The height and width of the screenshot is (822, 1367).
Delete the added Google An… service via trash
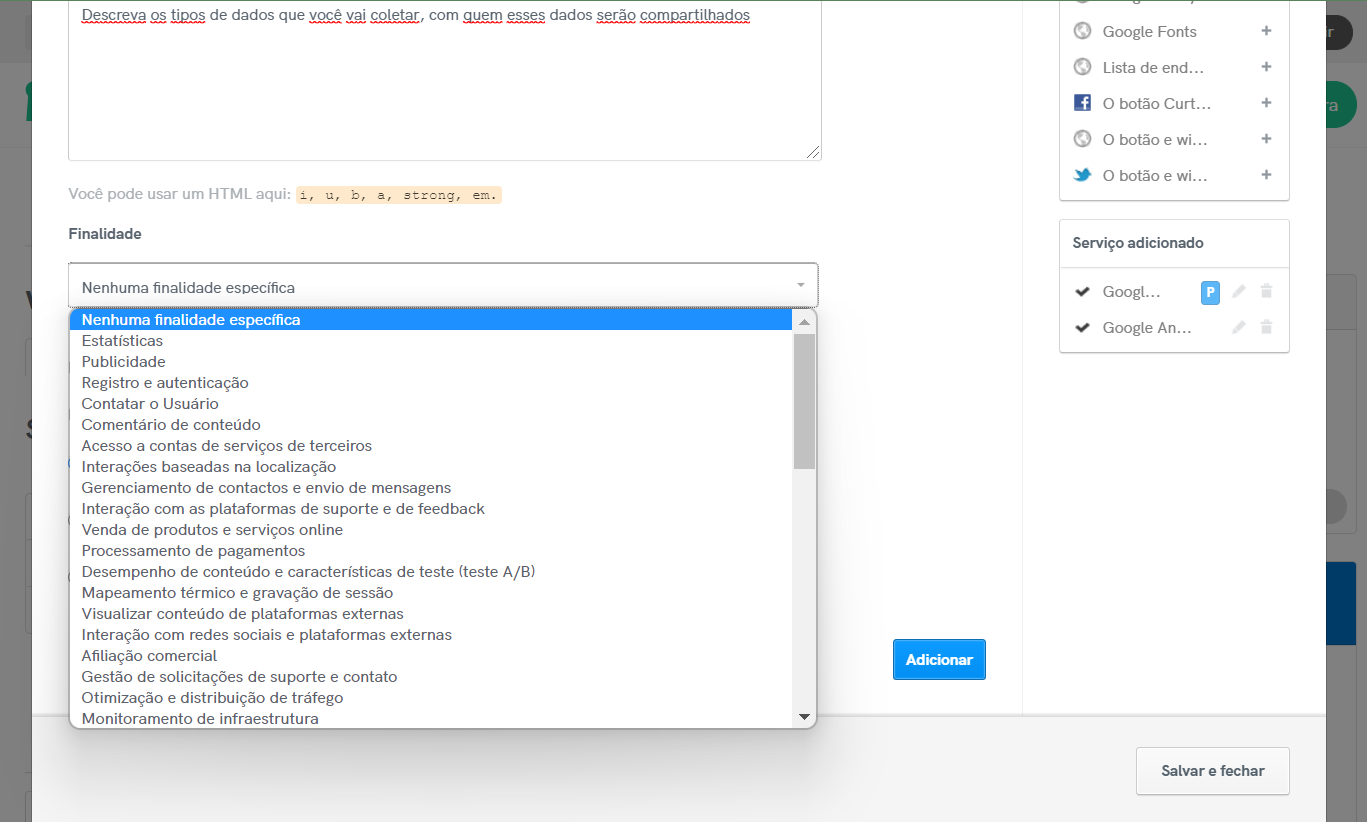pos(1266,327)
